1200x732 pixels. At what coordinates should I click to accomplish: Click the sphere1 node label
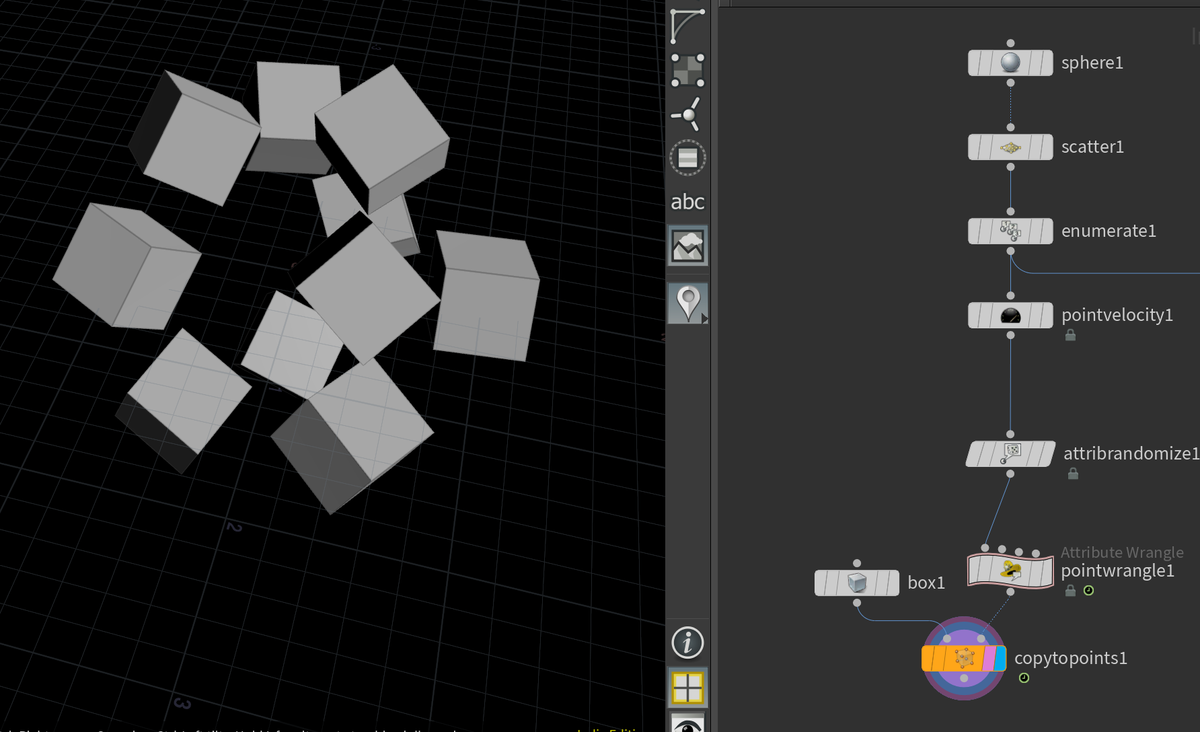click(1092, 63)
